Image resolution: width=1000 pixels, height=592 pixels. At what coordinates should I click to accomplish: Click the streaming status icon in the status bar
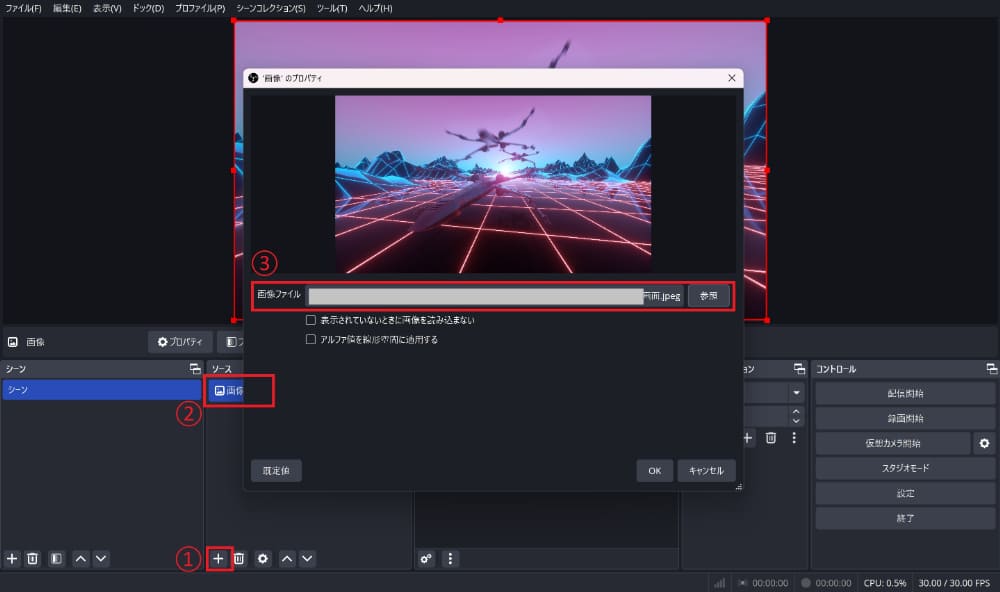[x=742, y=583]
